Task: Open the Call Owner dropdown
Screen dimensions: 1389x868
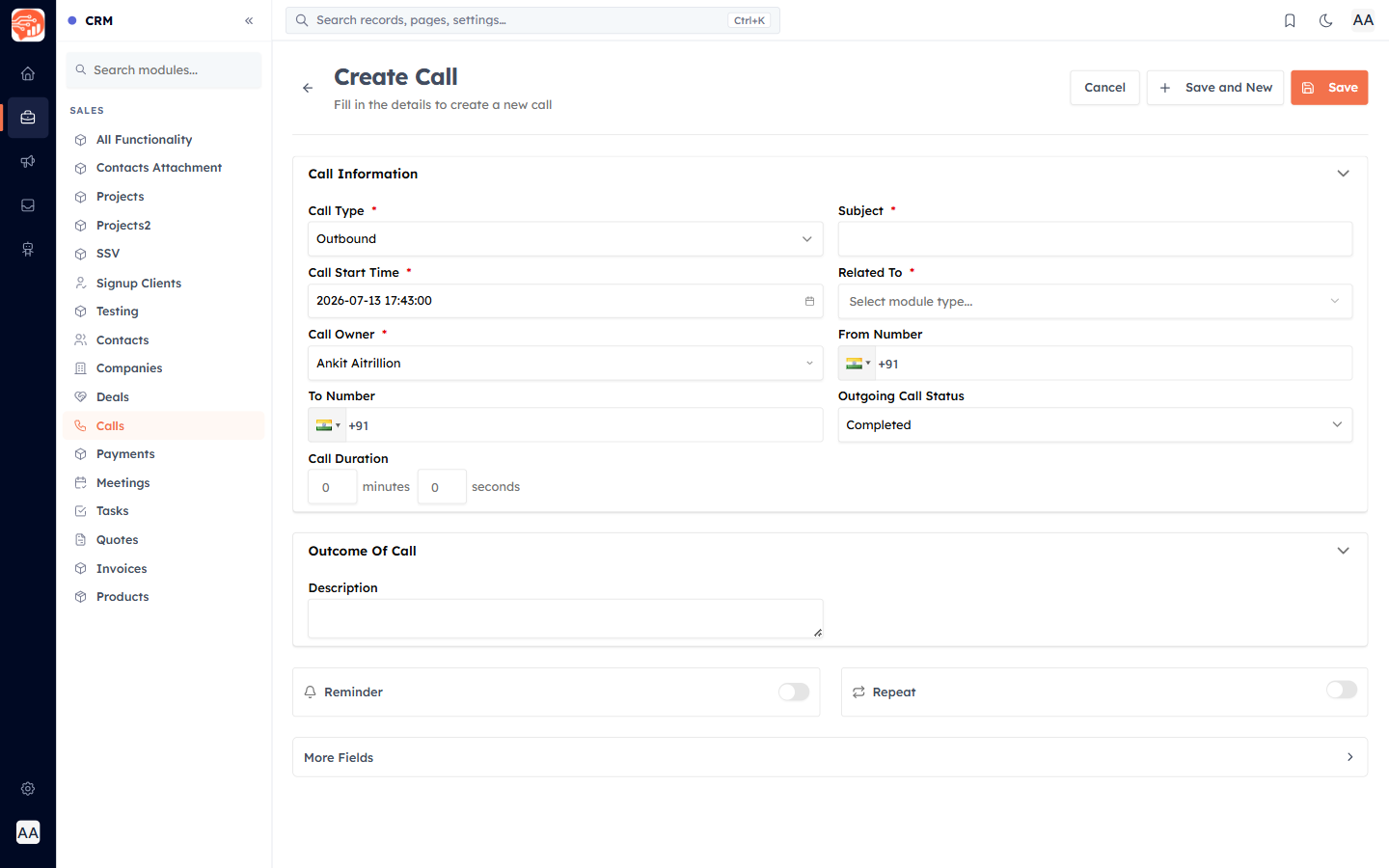Action: 565,364
